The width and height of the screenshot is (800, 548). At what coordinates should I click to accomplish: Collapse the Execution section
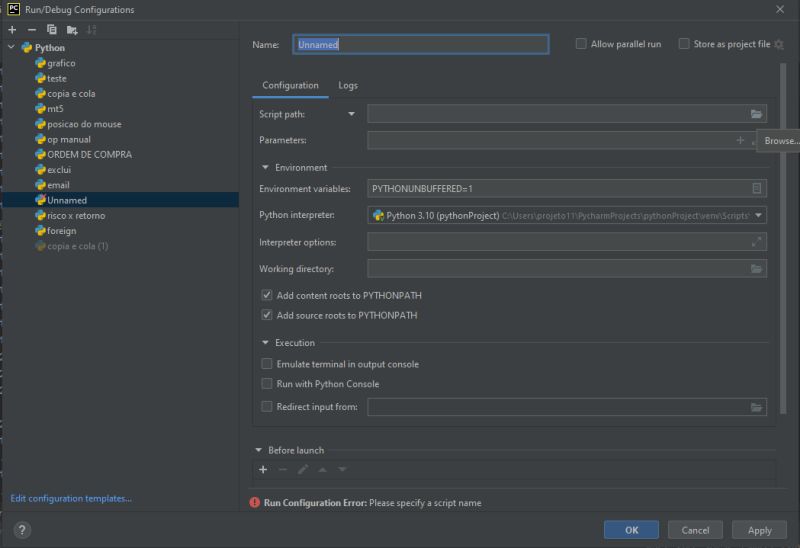[x=265, y=343]
